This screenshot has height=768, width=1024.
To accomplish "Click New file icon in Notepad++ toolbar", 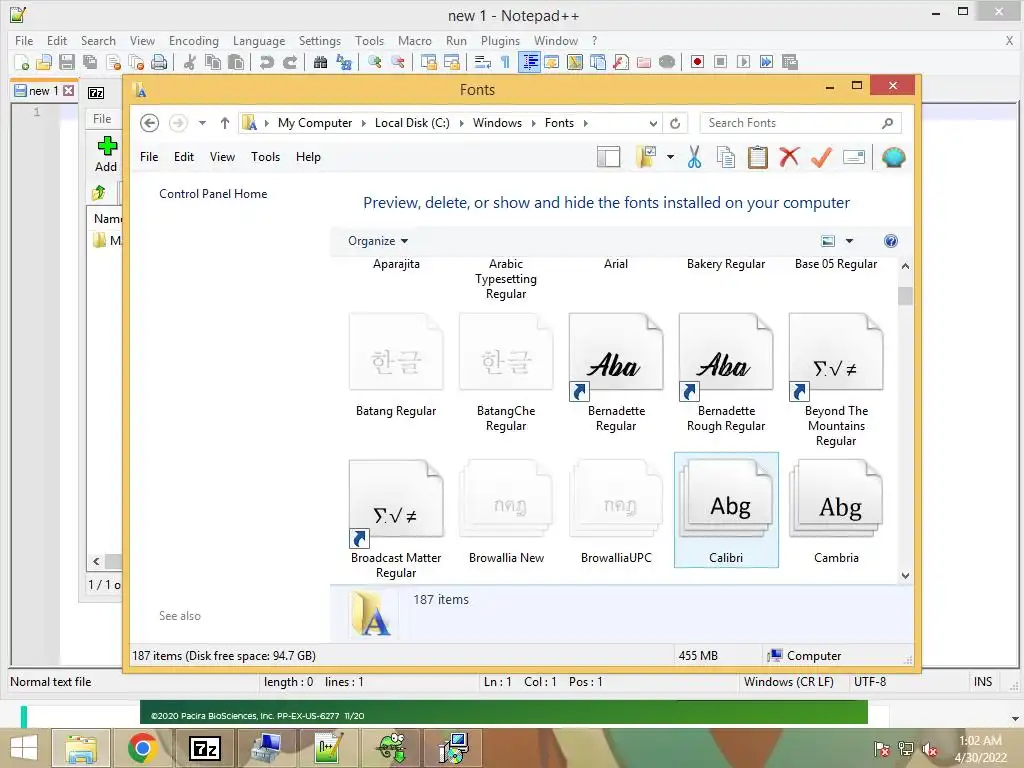I will point(22,62).
